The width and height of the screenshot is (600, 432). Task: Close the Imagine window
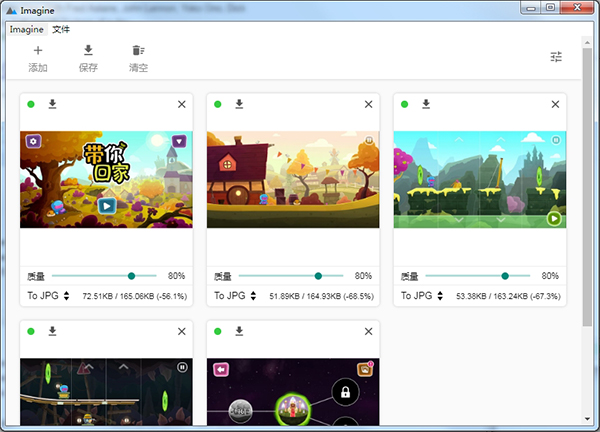click(577, 8)
